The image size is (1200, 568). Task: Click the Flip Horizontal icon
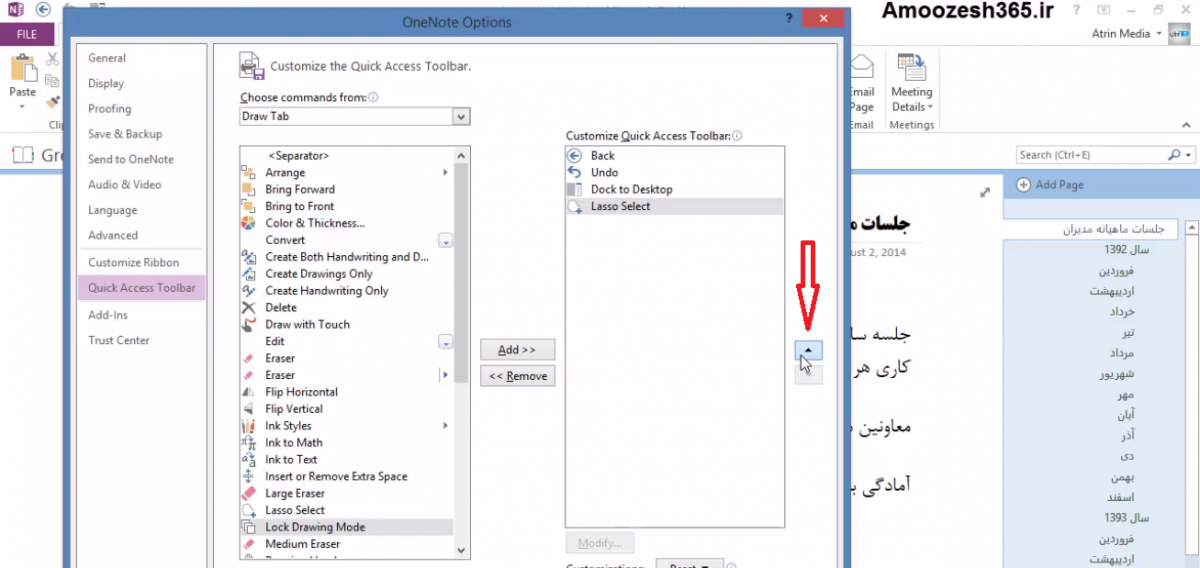[248, 392]
